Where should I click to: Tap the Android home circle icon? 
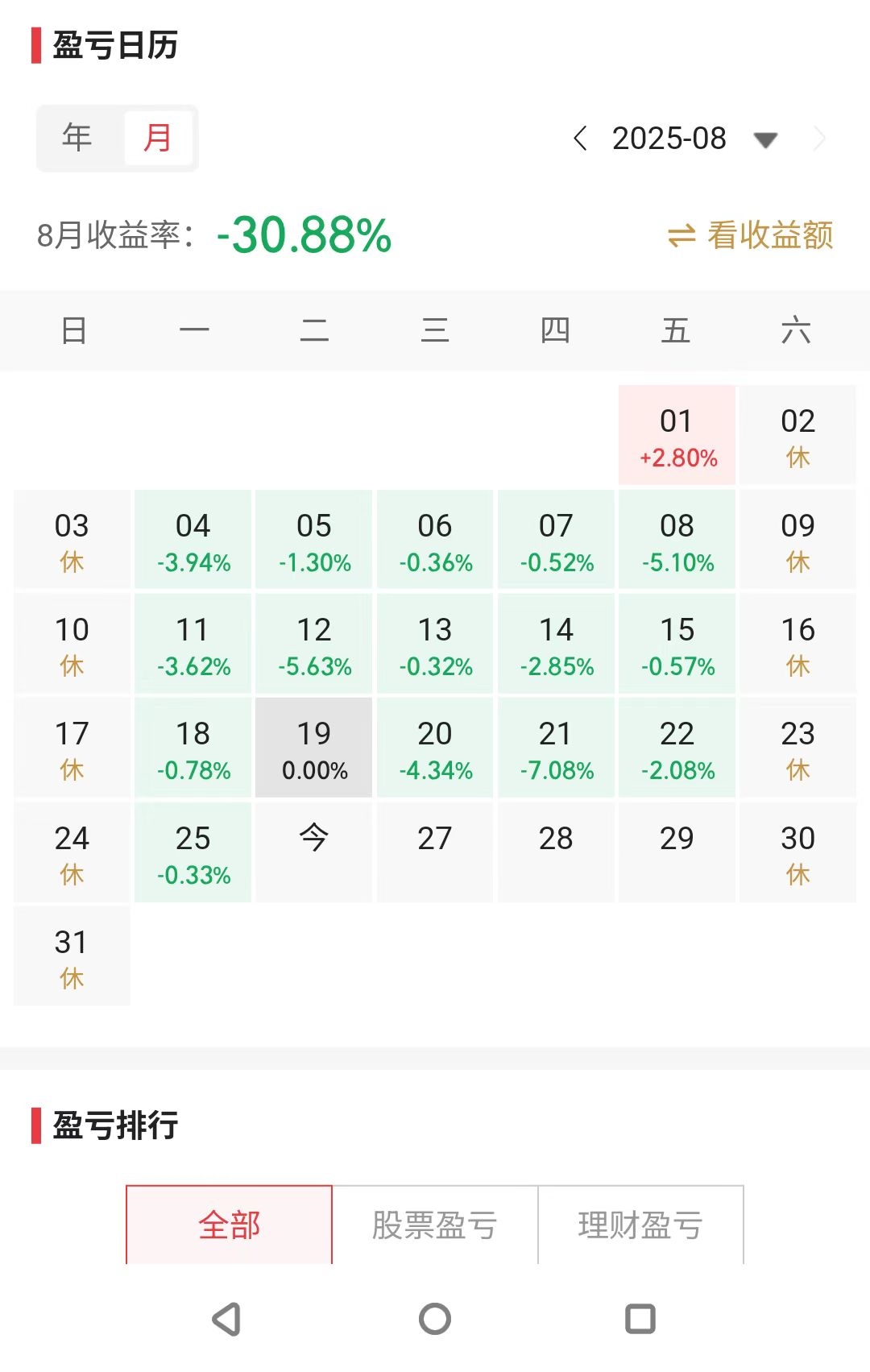pyautogui.click(x=435, y=1319)
